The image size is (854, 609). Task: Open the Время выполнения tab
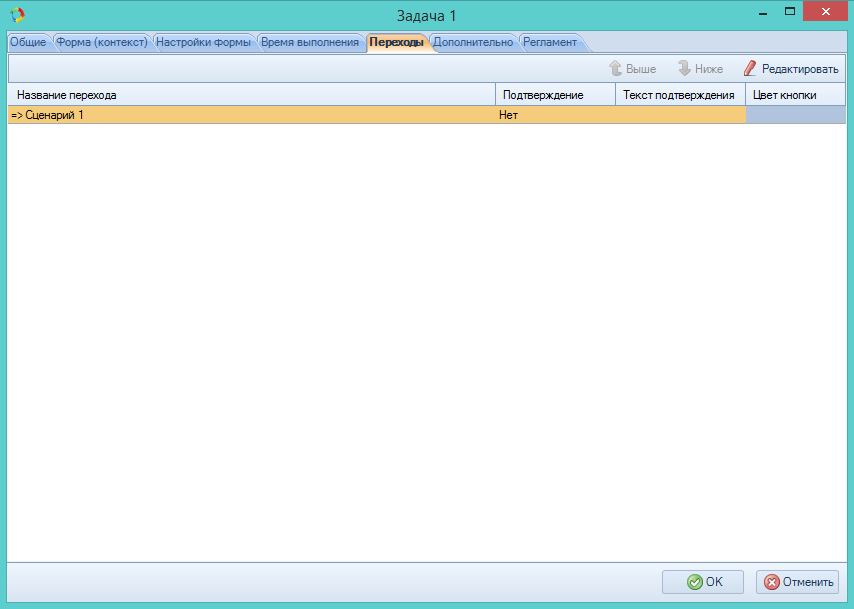coord(309,42)
